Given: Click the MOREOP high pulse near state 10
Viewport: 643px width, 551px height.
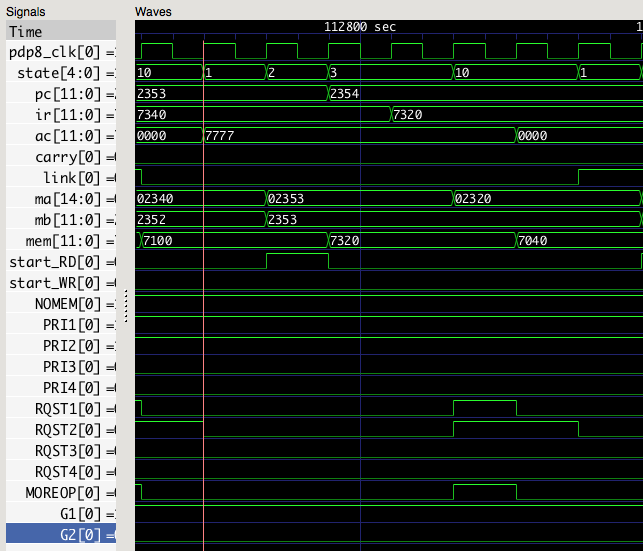Looking at the screenshot, I should [x=485, y=492].
